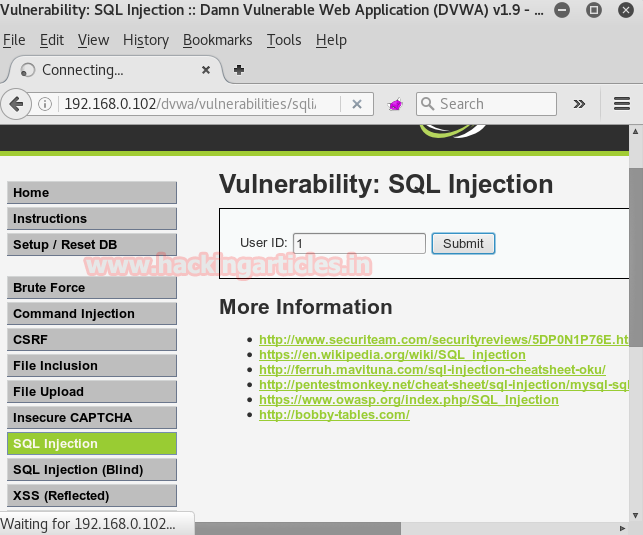Open the bobby-tables.com link

tap(334, 415)
